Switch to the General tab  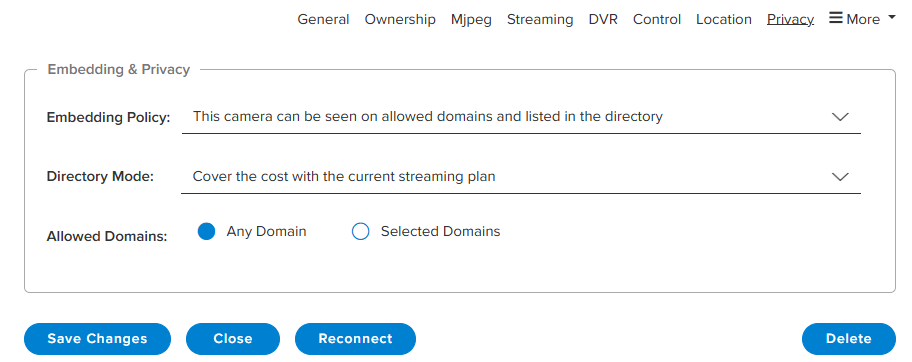(x=323, y=19)
